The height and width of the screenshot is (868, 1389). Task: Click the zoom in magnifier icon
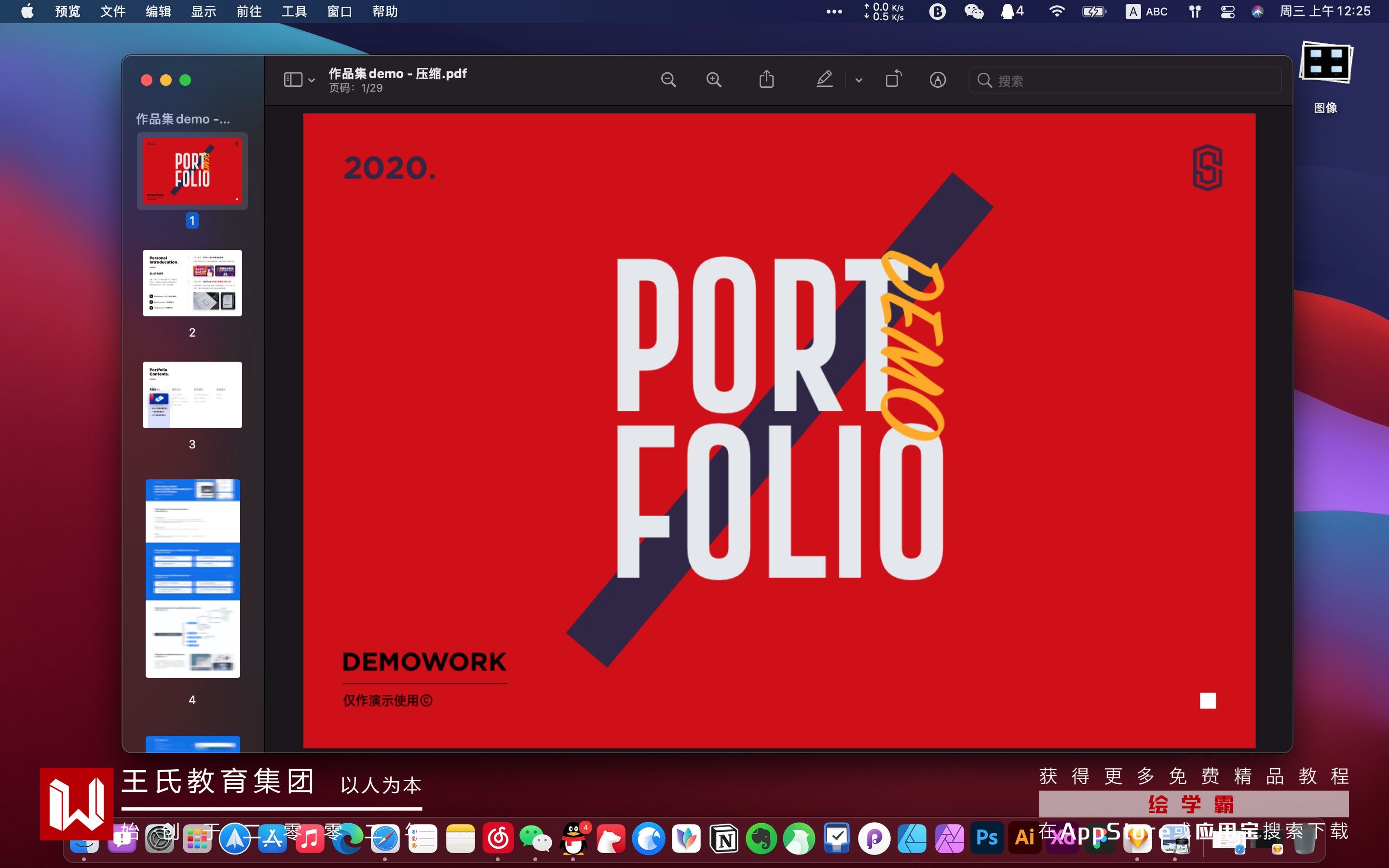point(713,80)
